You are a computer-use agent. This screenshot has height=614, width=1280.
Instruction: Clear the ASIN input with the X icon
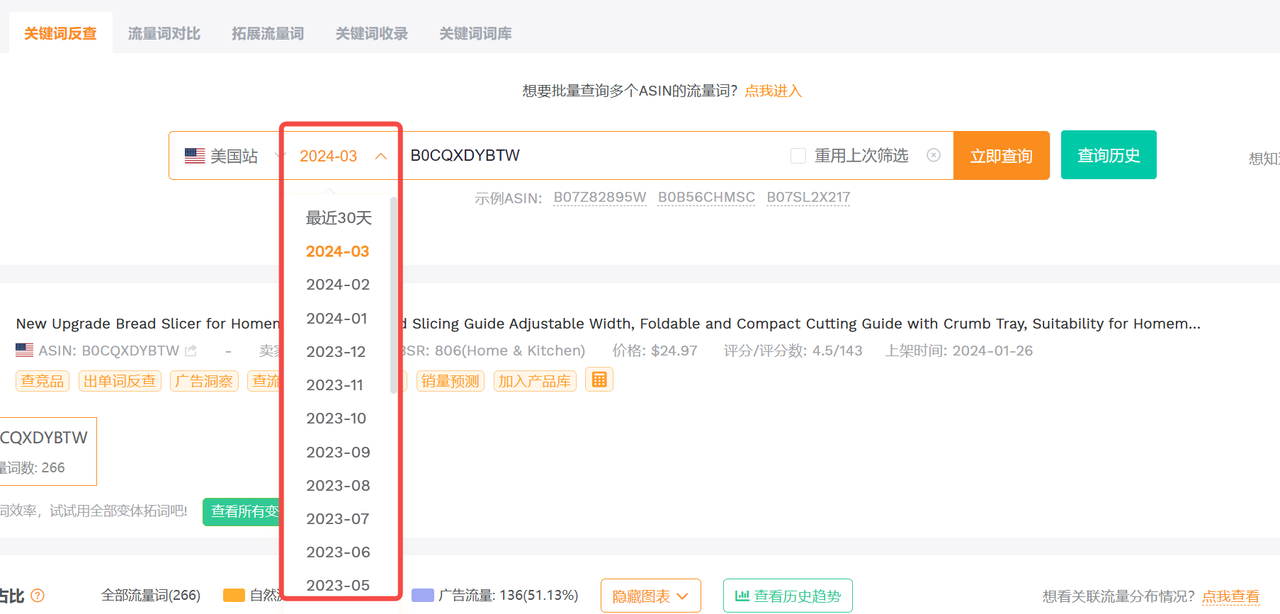click(x=933, y=155)
